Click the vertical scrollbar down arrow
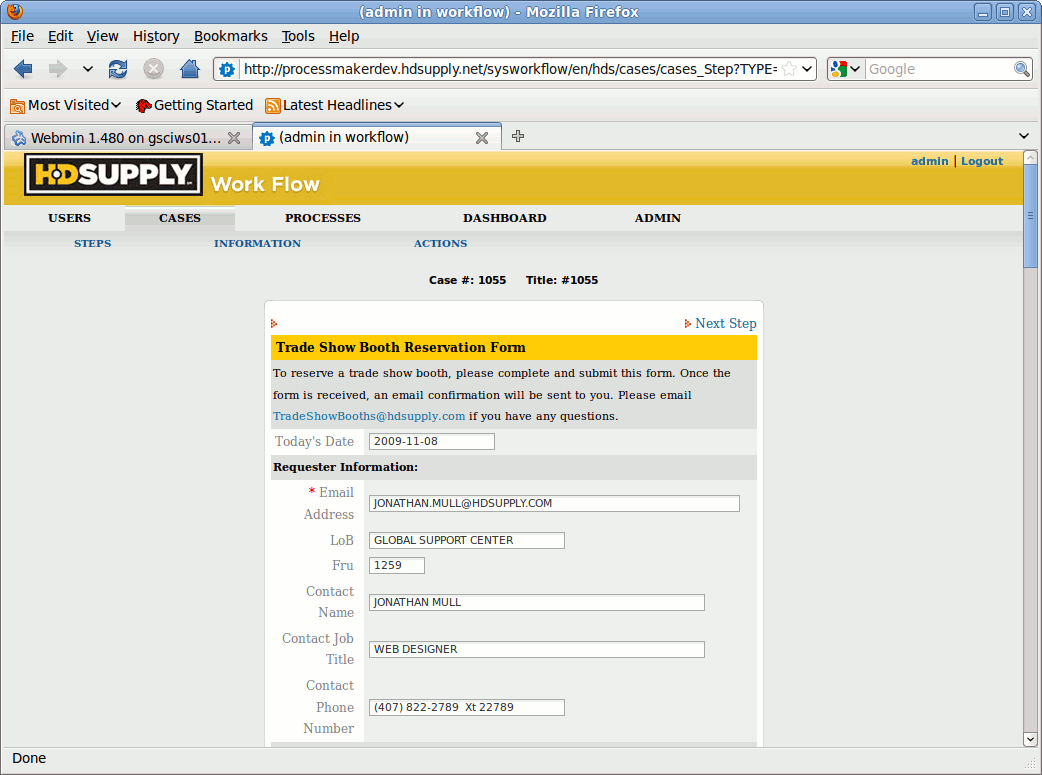The width and height of the screenshot is (1042, 775). point(1031,738)
